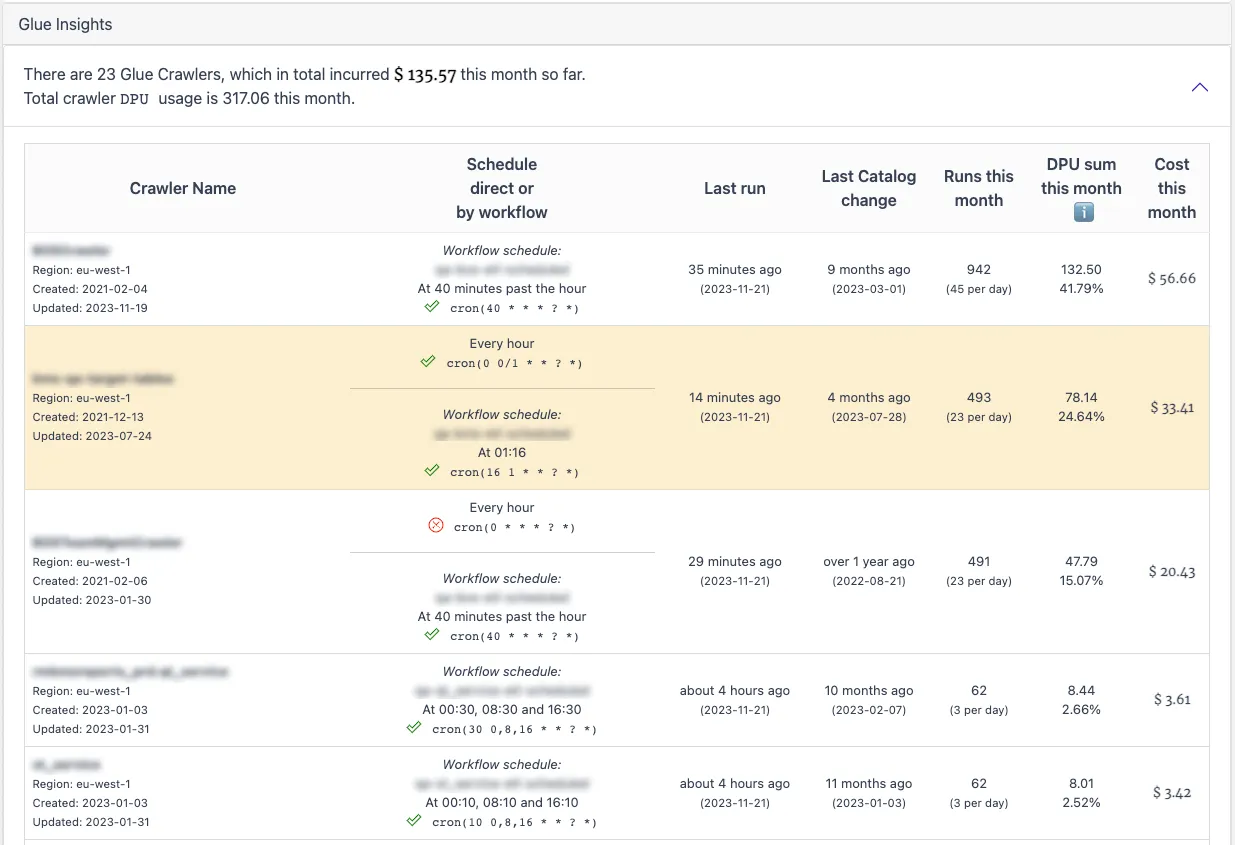Click the $ 33.41 cost cell

click(1172, 407)
